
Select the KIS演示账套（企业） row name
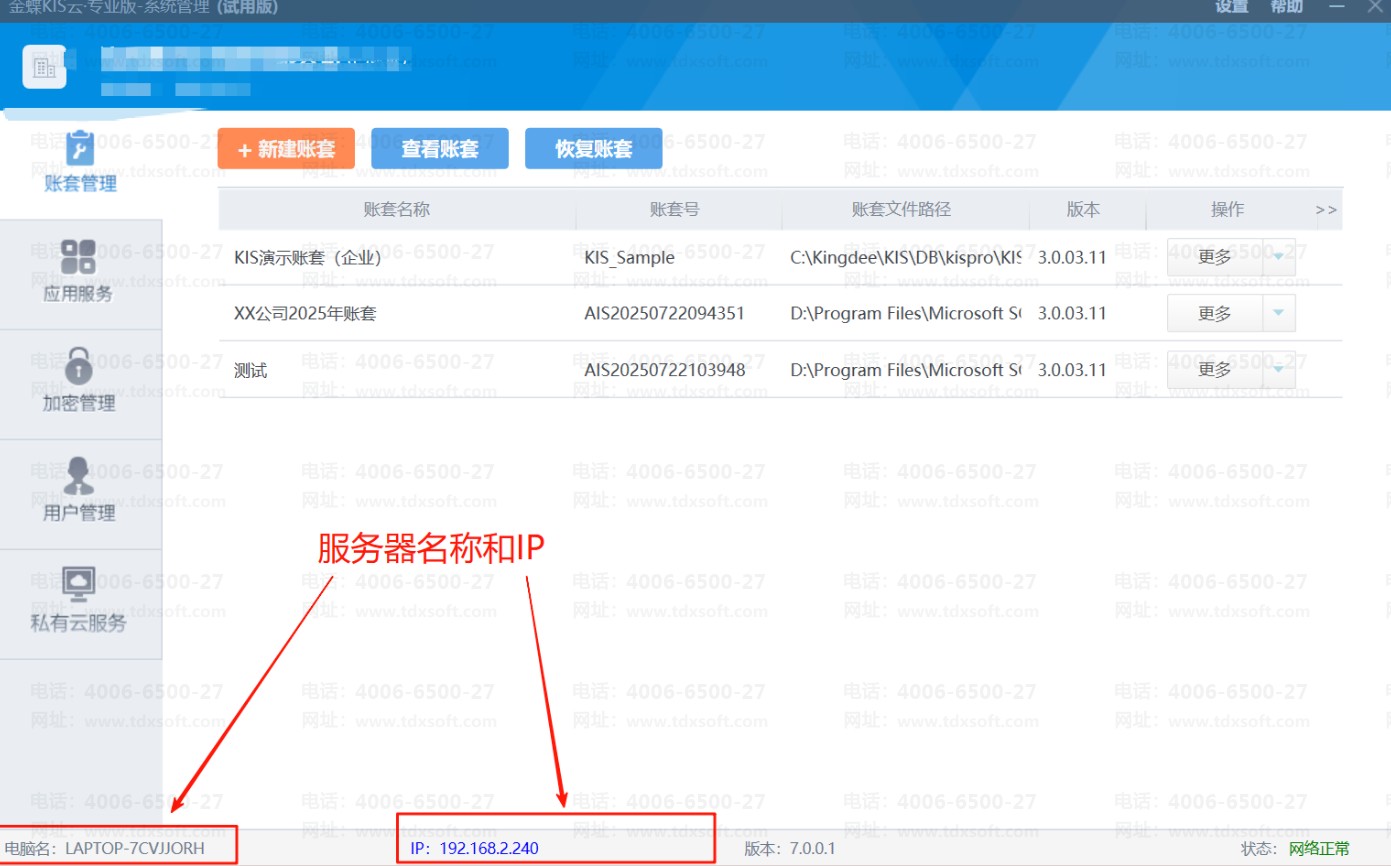pyautogui.click(x=308, y=257)
